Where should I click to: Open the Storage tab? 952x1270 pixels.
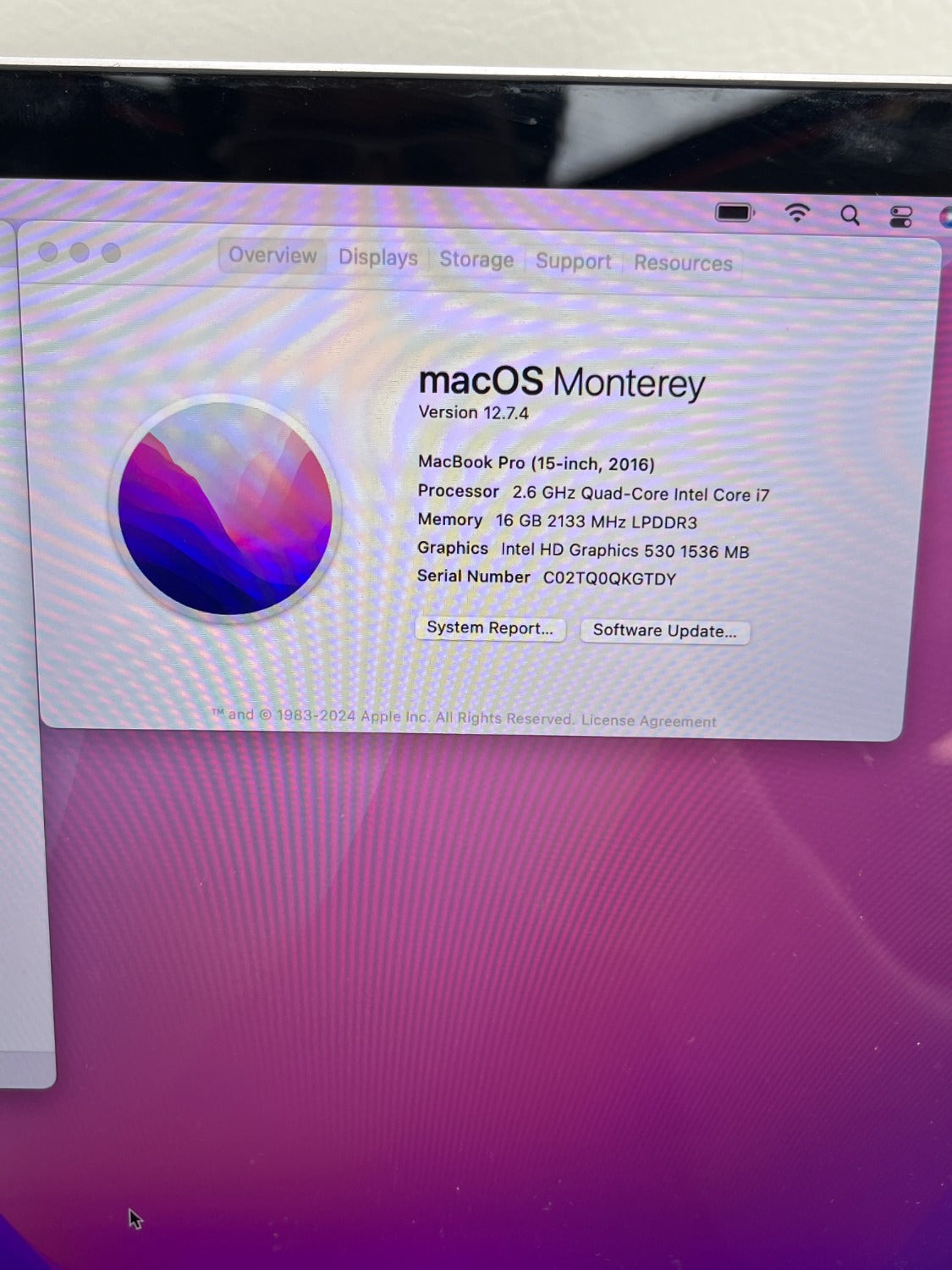pos(476,260)
